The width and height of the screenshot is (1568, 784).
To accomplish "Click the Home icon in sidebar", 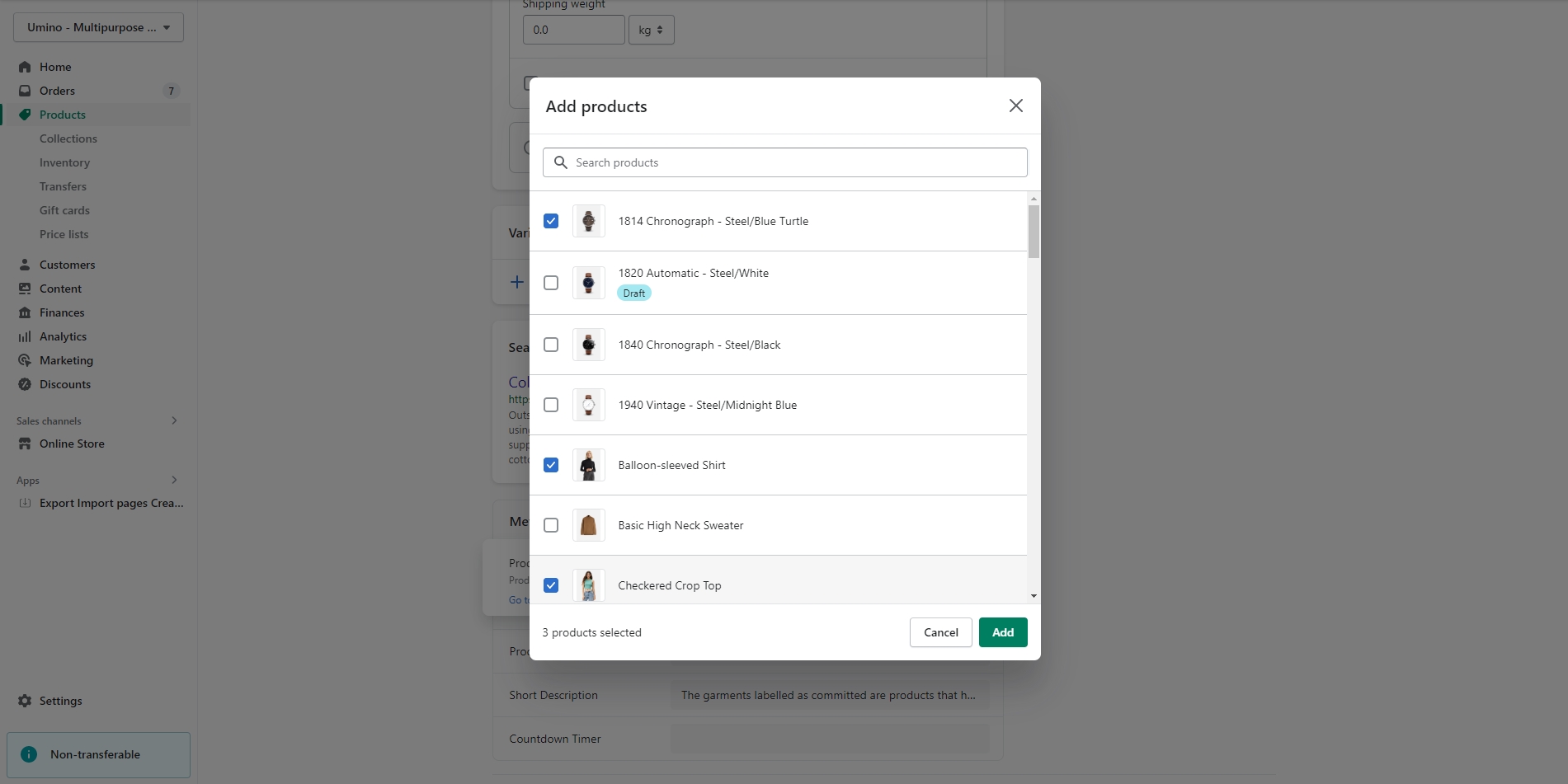I will click(x=25, y=67).
